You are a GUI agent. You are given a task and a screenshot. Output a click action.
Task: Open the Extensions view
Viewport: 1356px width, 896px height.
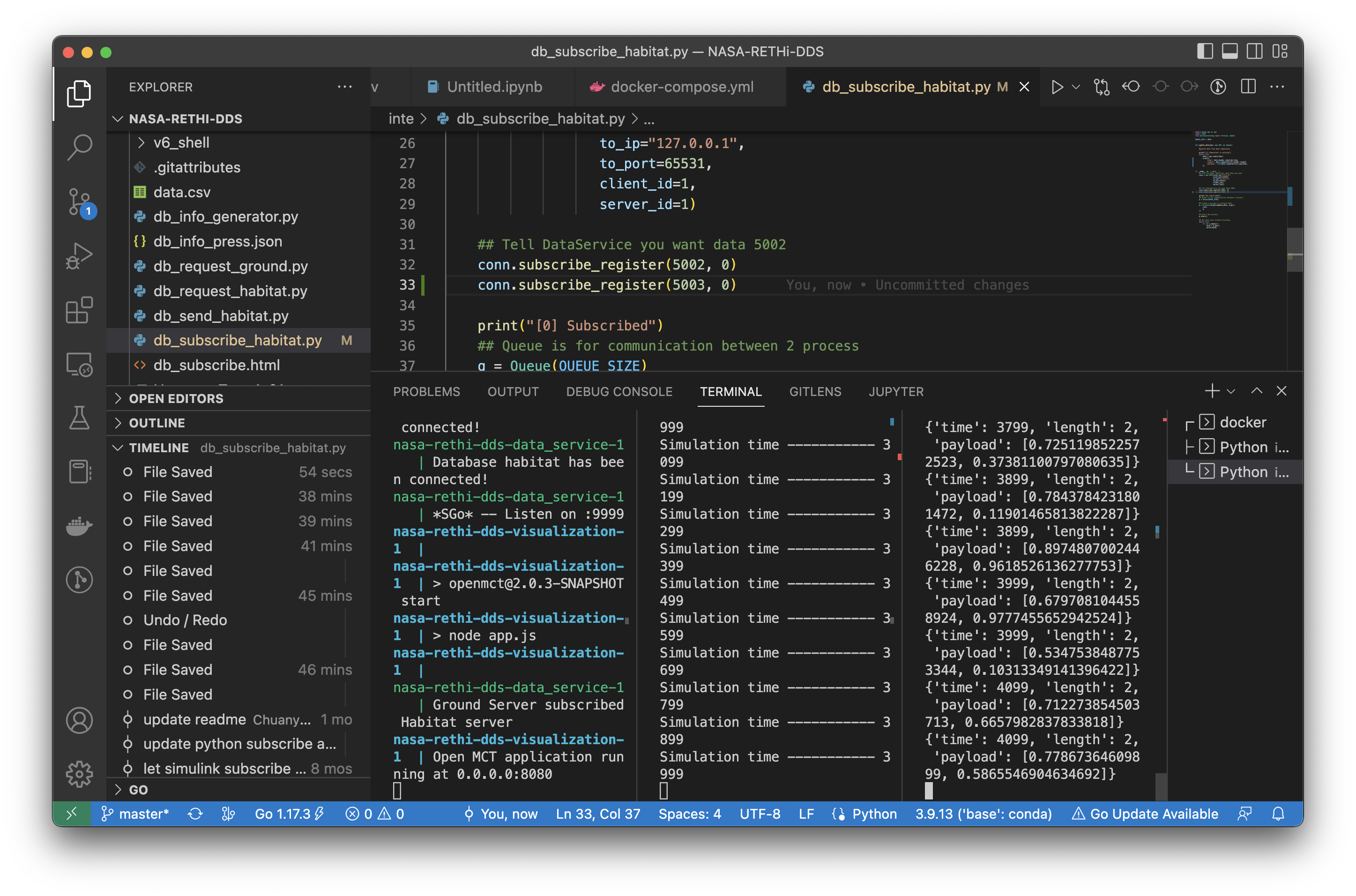pos(79,310)
